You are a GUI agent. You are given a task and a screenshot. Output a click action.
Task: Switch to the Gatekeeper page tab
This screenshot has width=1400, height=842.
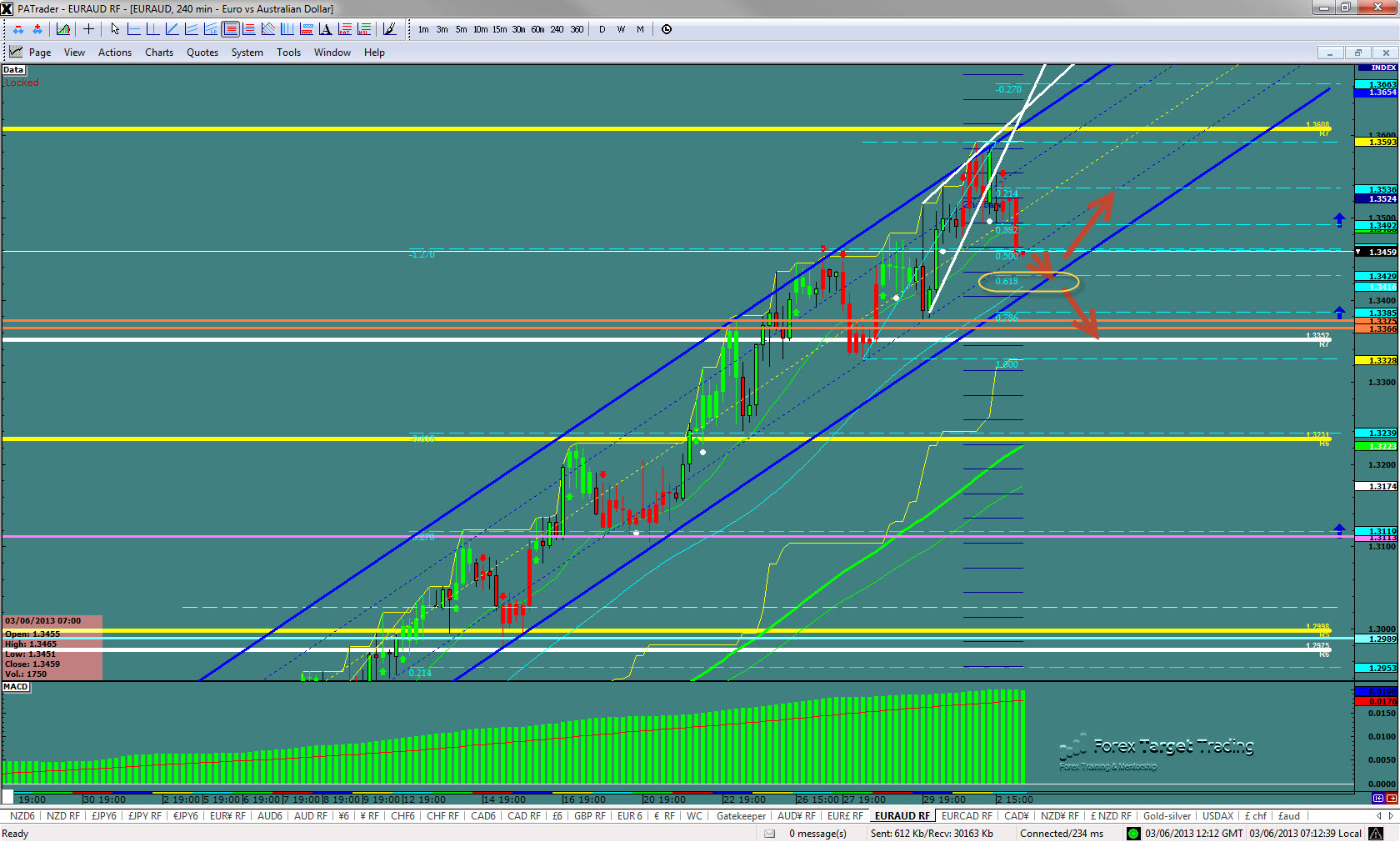[x=741, y=816]
